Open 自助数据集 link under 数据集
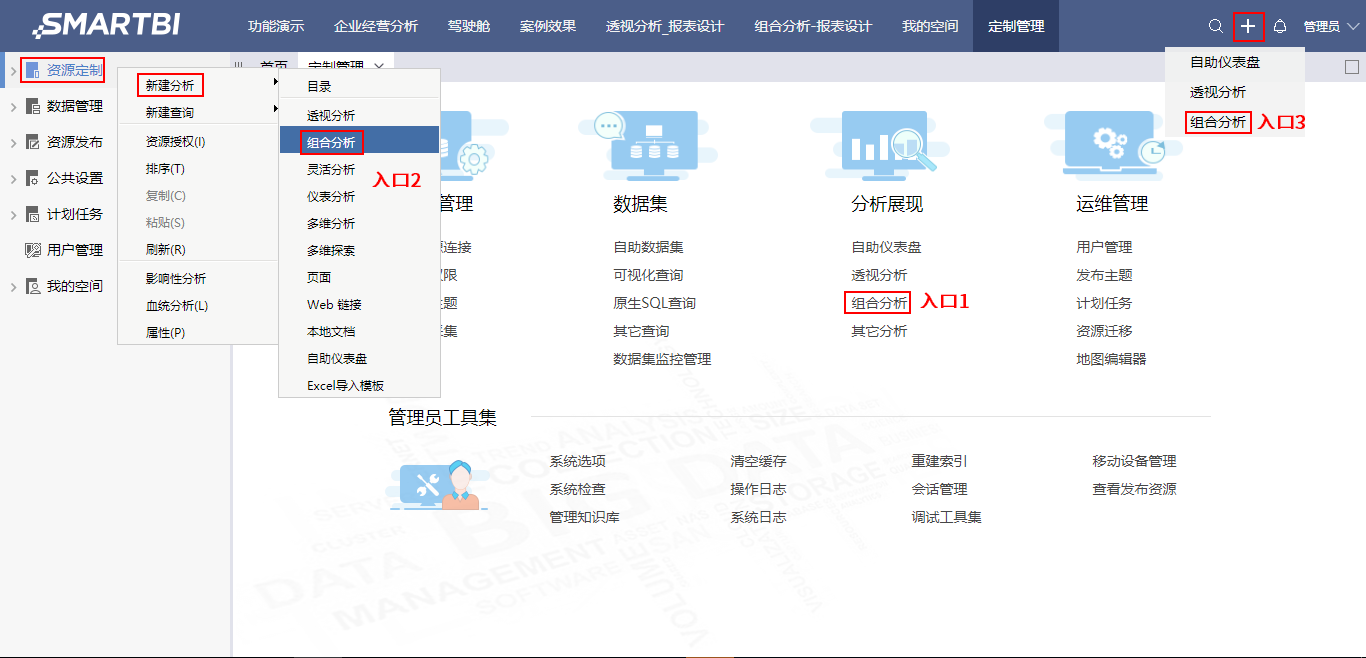 [649, 247]
